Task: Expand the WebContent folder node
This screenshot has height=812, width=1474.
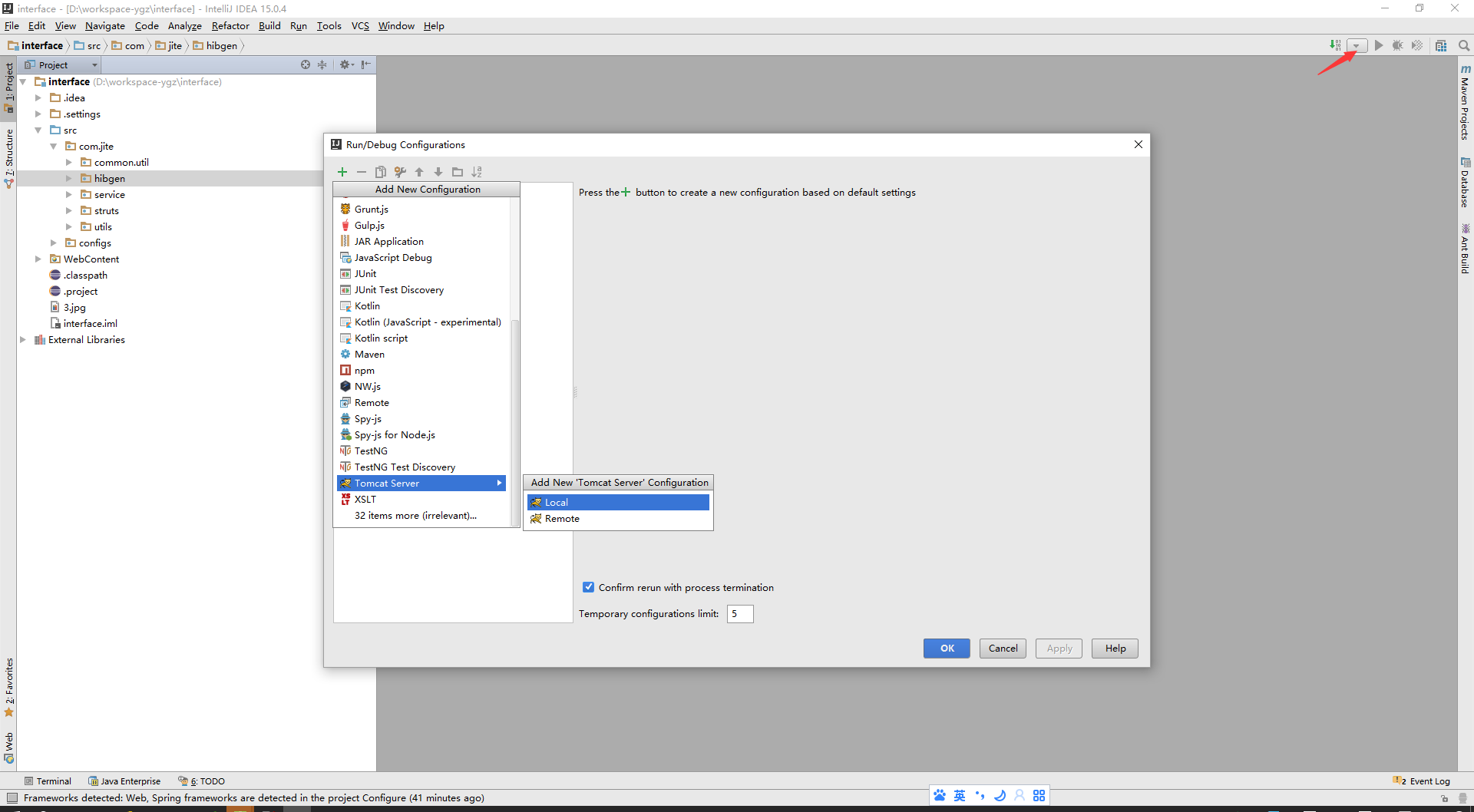Action: tap(38, 259)
